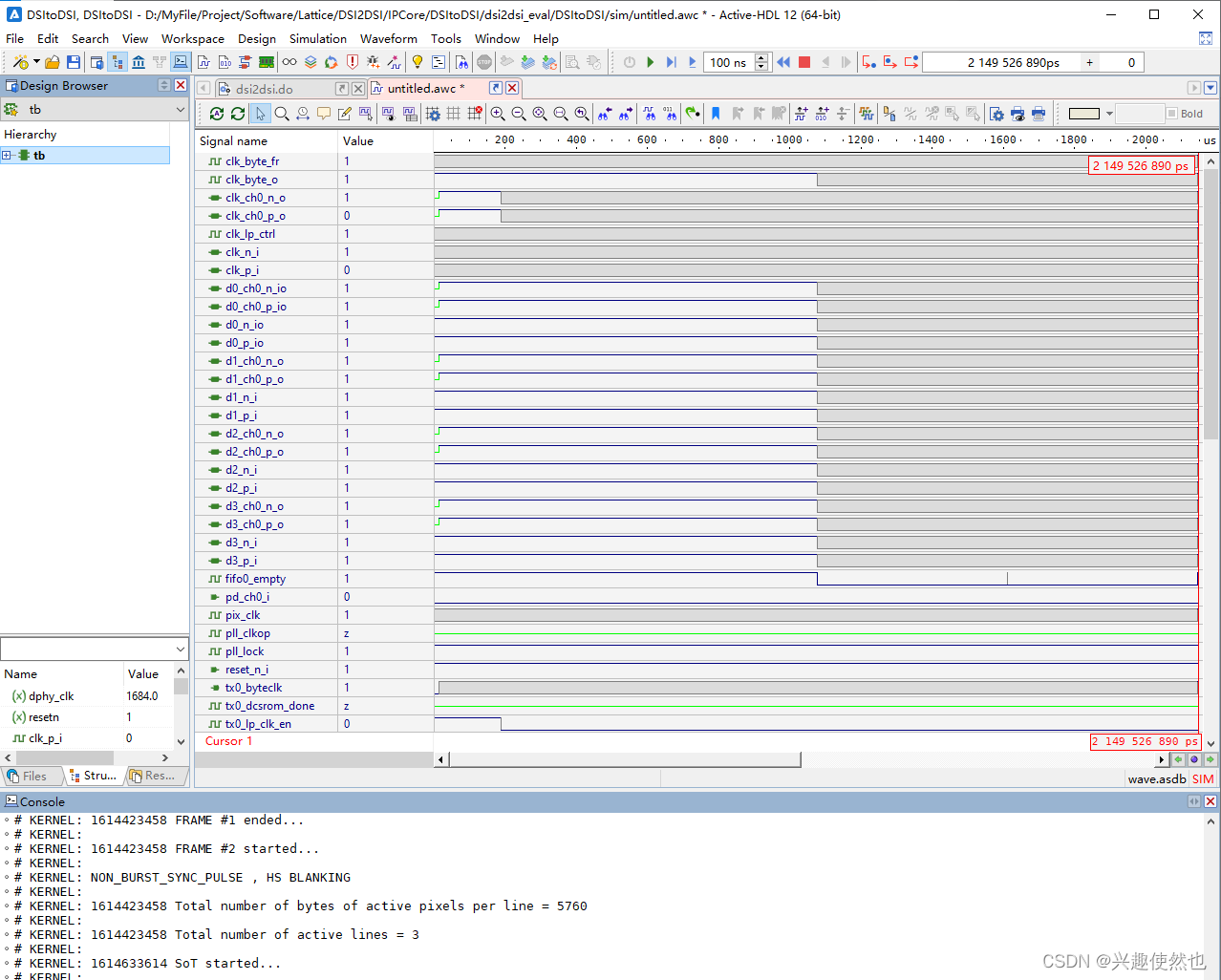The width and height of the screenshot is (1221, 980).
Task: Switch to the dsi2dsi.do tab
Action: pos(265,89)
